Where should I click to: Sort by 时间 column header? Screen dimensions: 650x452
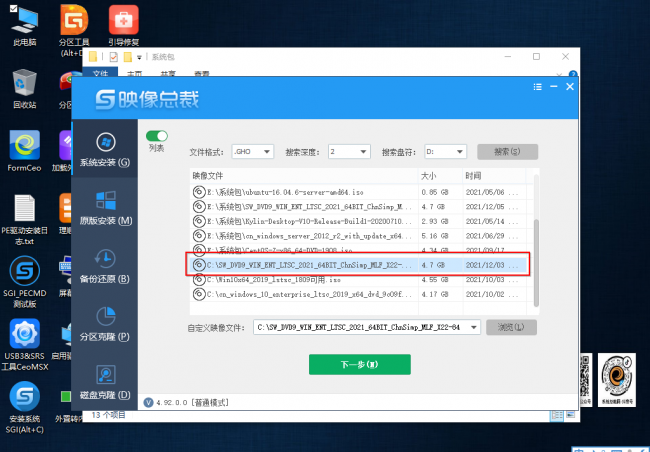[x=494, y=176]
